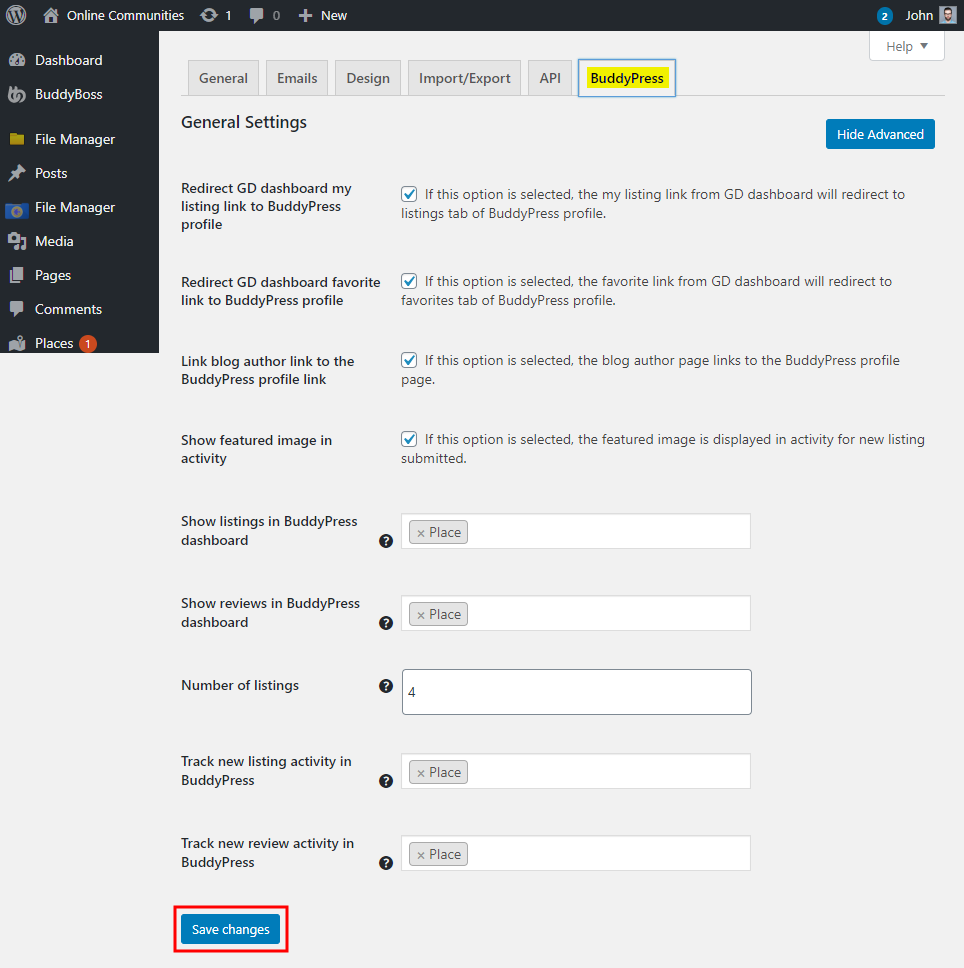Screen dimensions: 964x968
Task: Switch to the Emails tab
Action: (296, 77)
